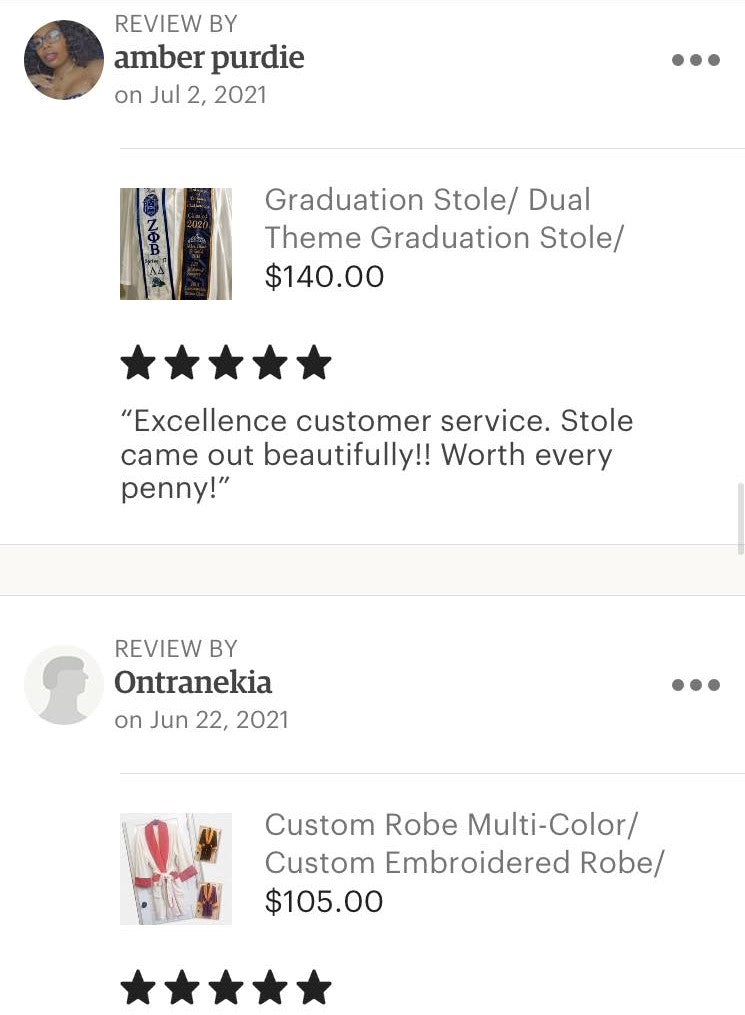Click reviewer name Ontranekia

coord(193,683)
